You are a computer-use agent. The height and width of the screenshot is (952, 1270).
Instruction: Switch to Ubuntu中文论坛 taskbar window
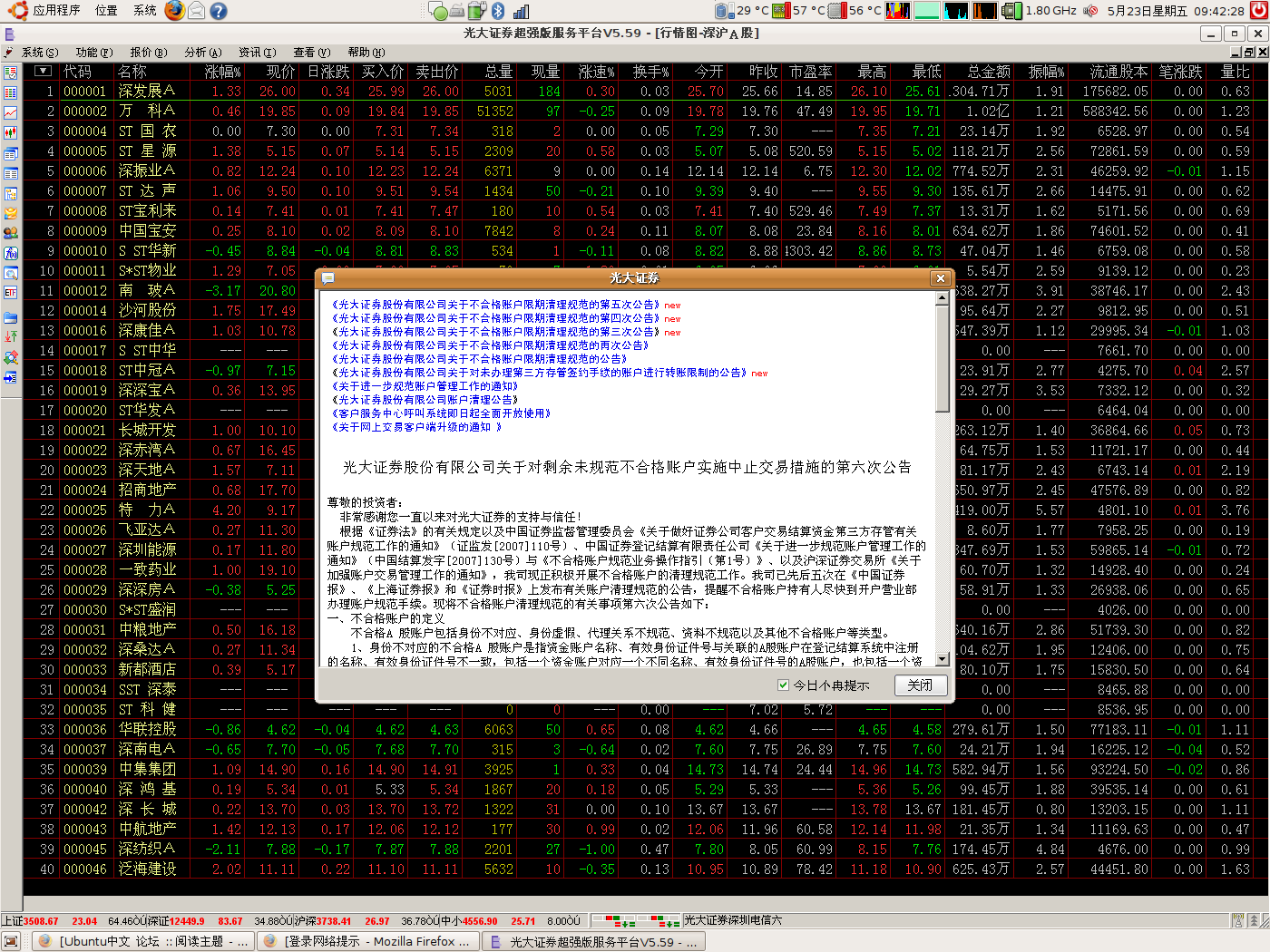(145, 942)
